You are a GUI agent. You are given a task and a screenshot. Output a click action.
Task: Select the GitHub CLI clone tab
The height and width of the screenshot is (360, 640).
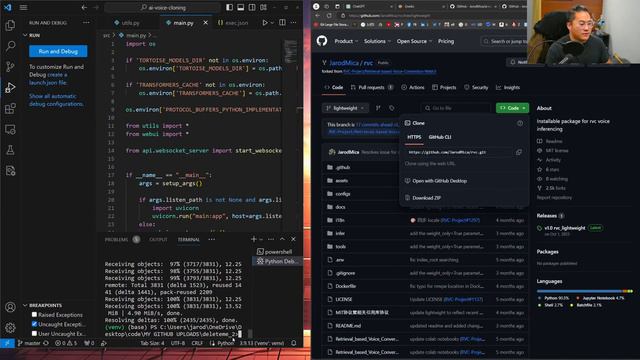point(440,137)
